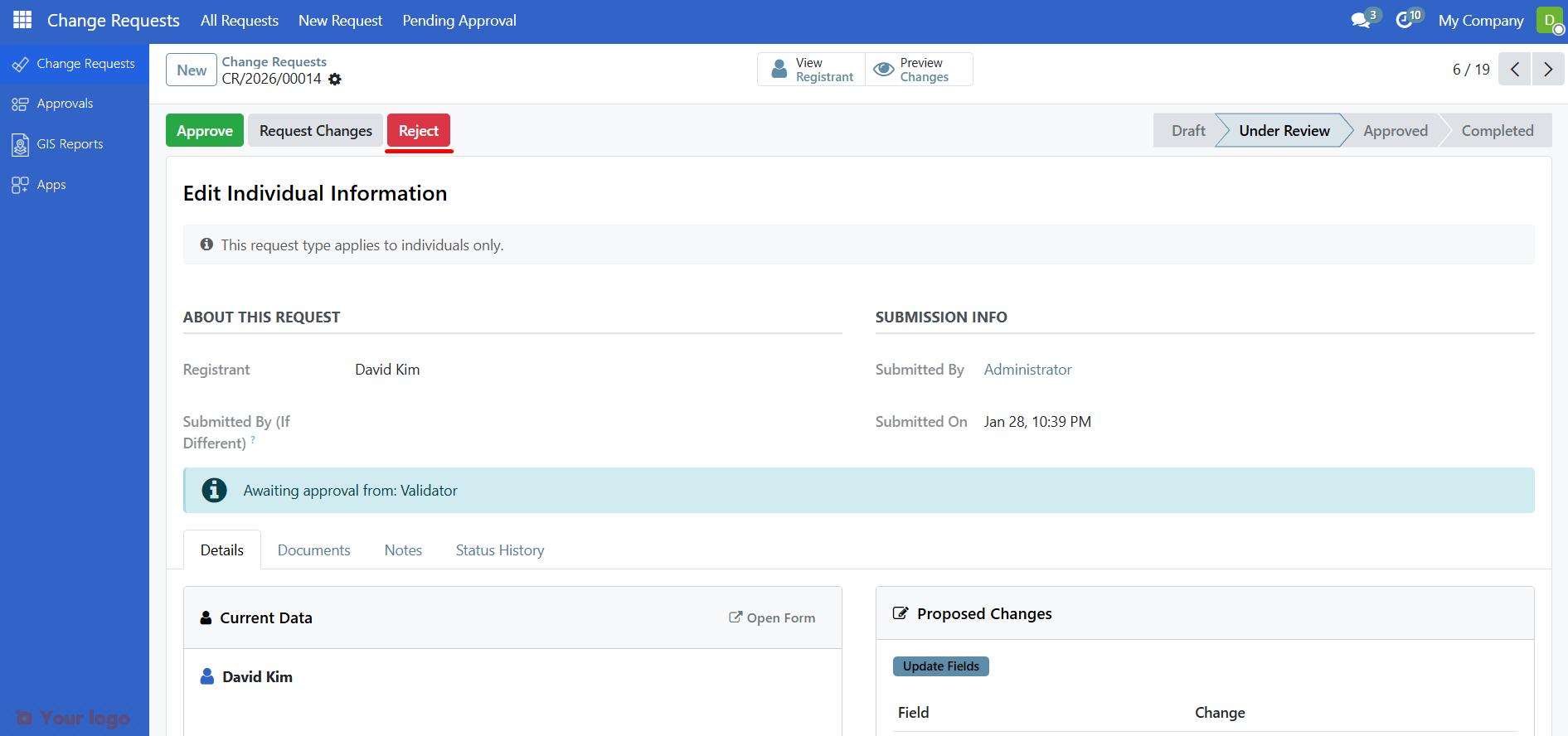Open My Company switcher
The width and height of the screenshot is (1568, 736).
(x=1481, y=21)
